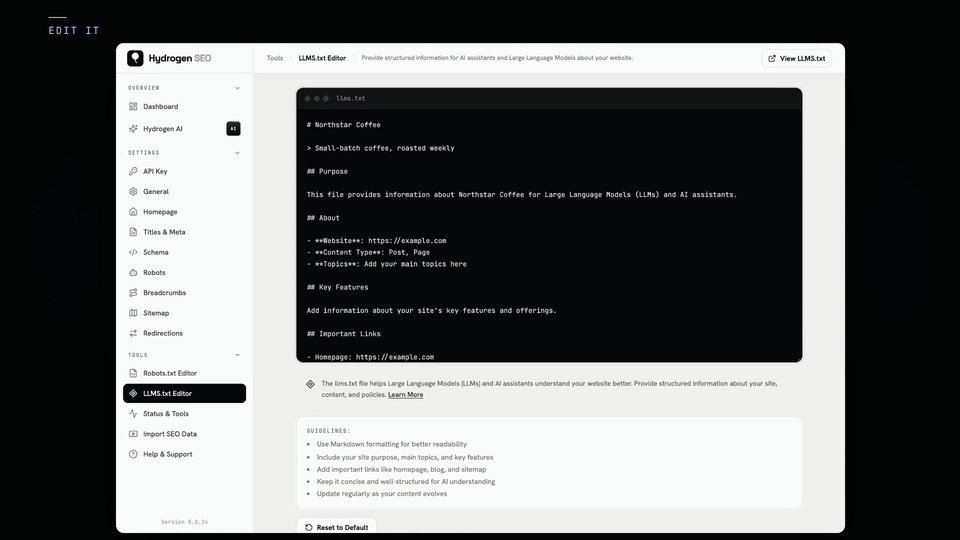Click the Hydrogen SEO logo icon
The width and height of the screenshot is (960, 540).
click(x=135, y=58)
